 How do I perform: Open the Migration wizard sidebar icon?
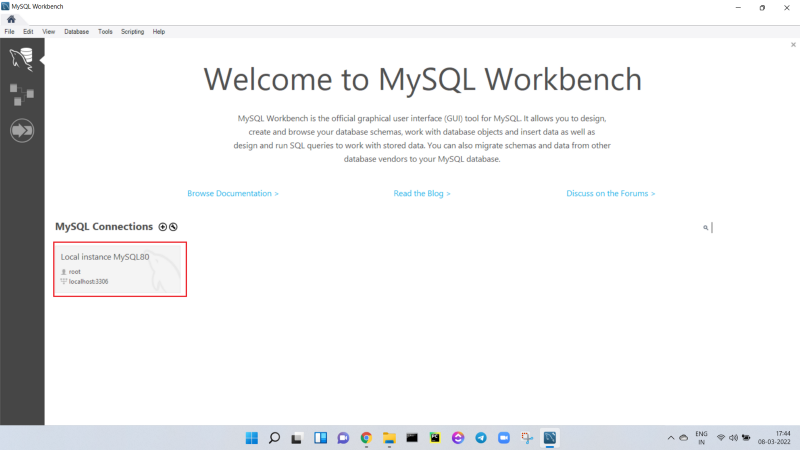(x=21, y=131)
